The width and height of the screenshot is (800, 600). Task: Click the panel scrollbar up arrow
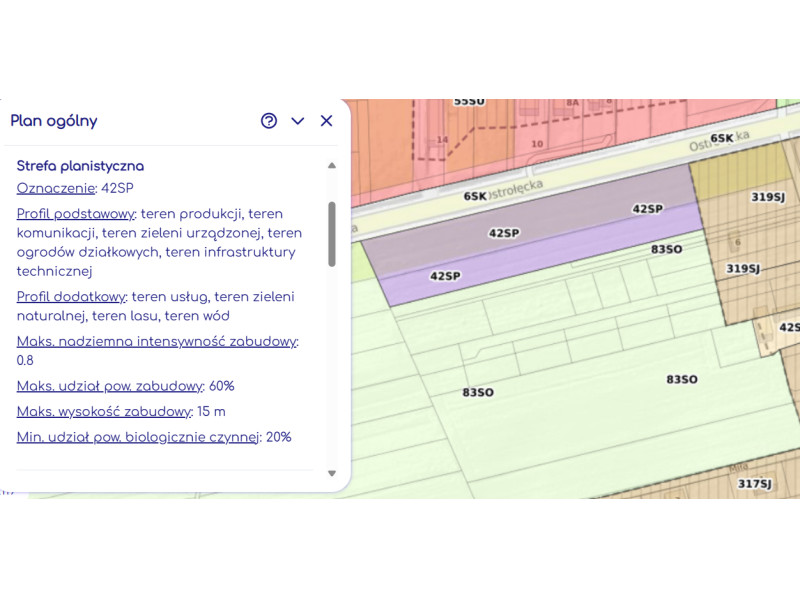(x=332, y=165)
